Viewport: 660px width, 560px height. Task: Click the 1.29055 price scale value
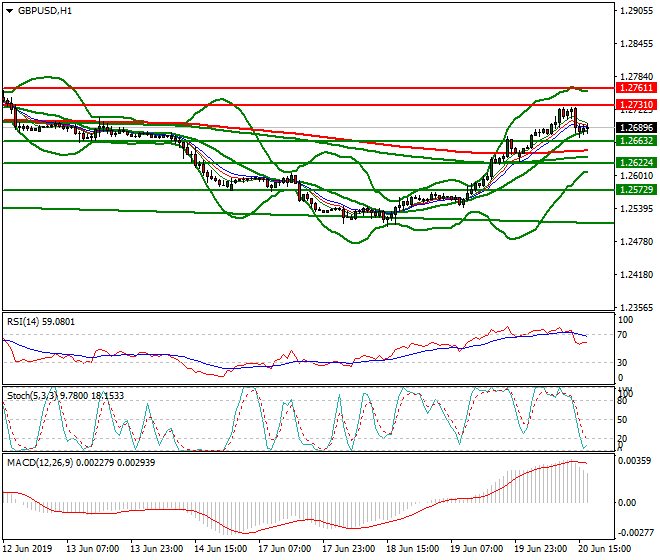(x=637, y=11)
